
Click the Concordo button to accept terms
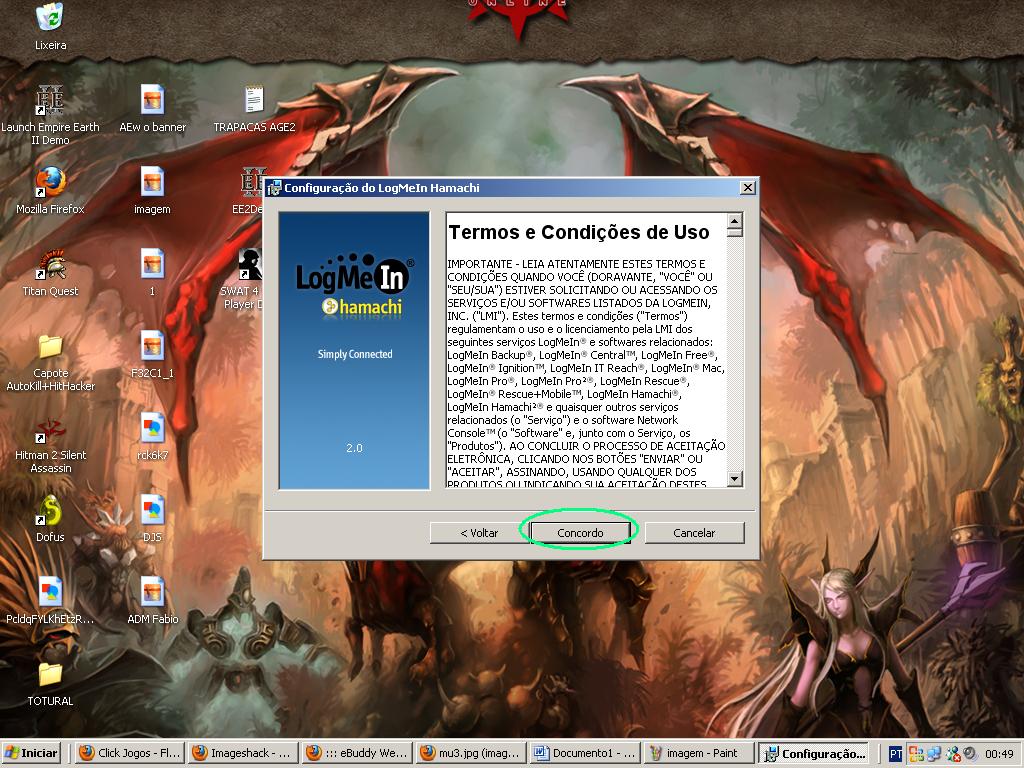[x=580, y=533]
